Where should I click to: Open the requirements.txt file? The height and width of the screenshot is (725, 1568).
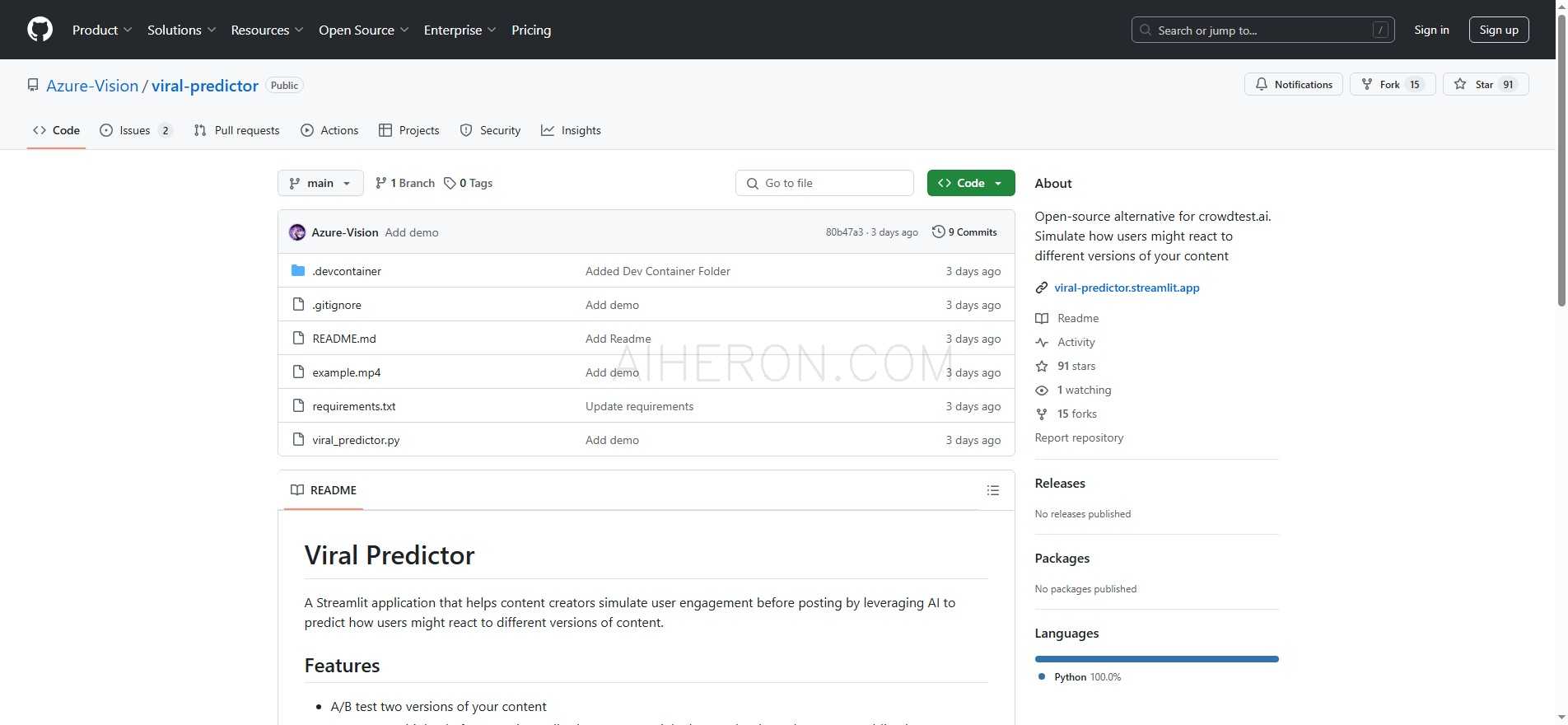pyautogui.click(x=354, y=406)
